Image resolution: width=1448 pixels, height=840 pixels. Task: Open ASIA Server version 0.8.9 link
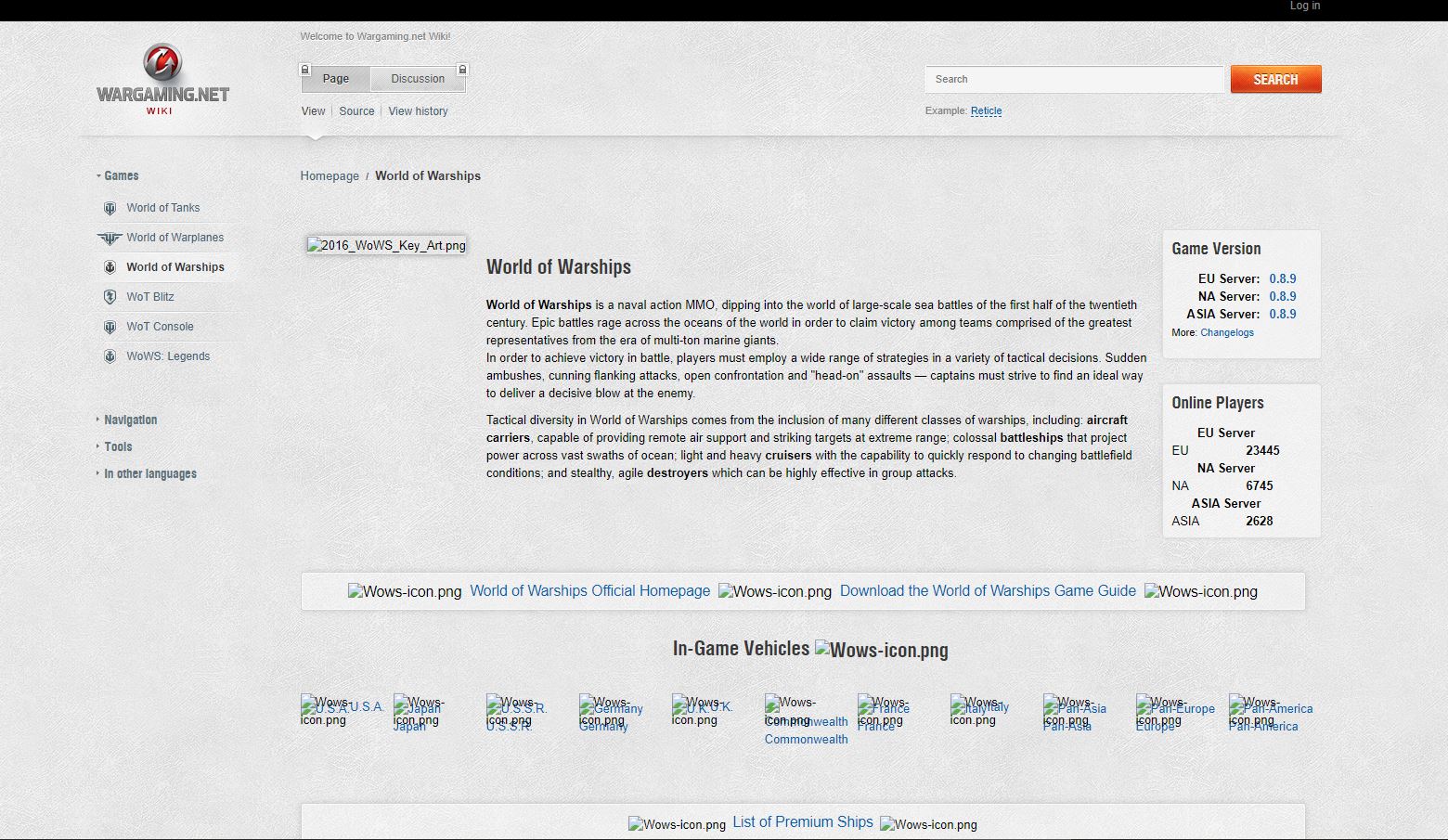coord(1283,314)
